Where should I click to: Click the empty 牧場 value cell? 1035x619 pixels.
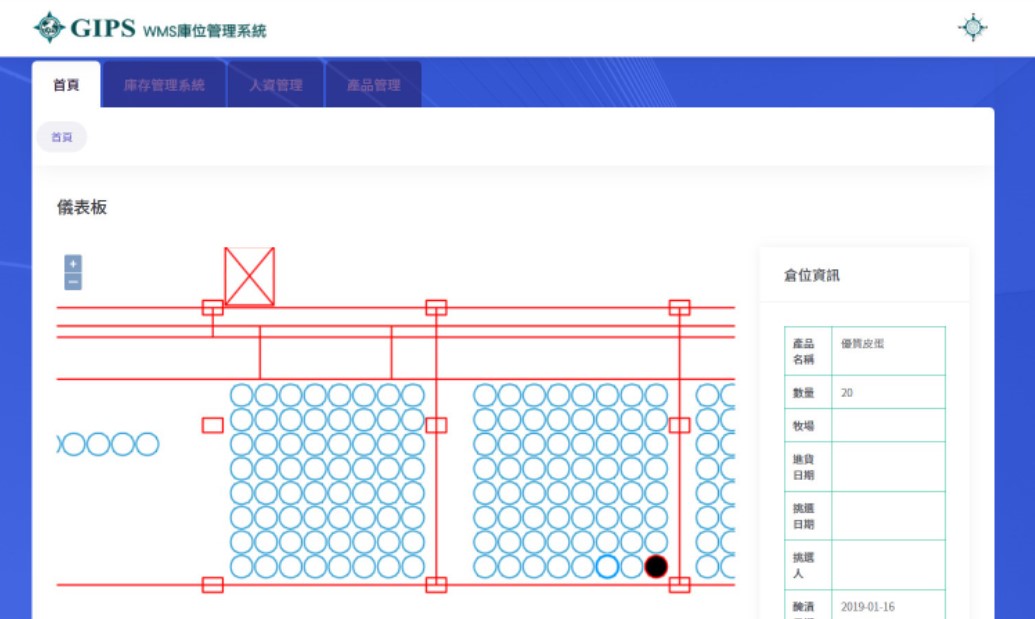tap(887, 425)
